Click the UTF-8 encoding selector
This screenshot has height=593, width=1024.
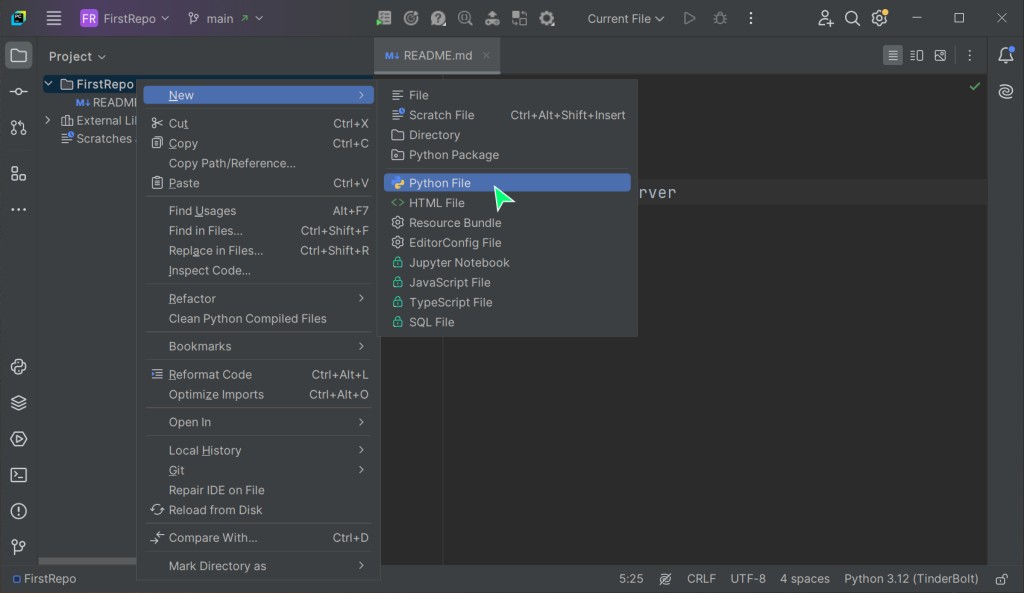pyautogui.click(x=747, y=579)
